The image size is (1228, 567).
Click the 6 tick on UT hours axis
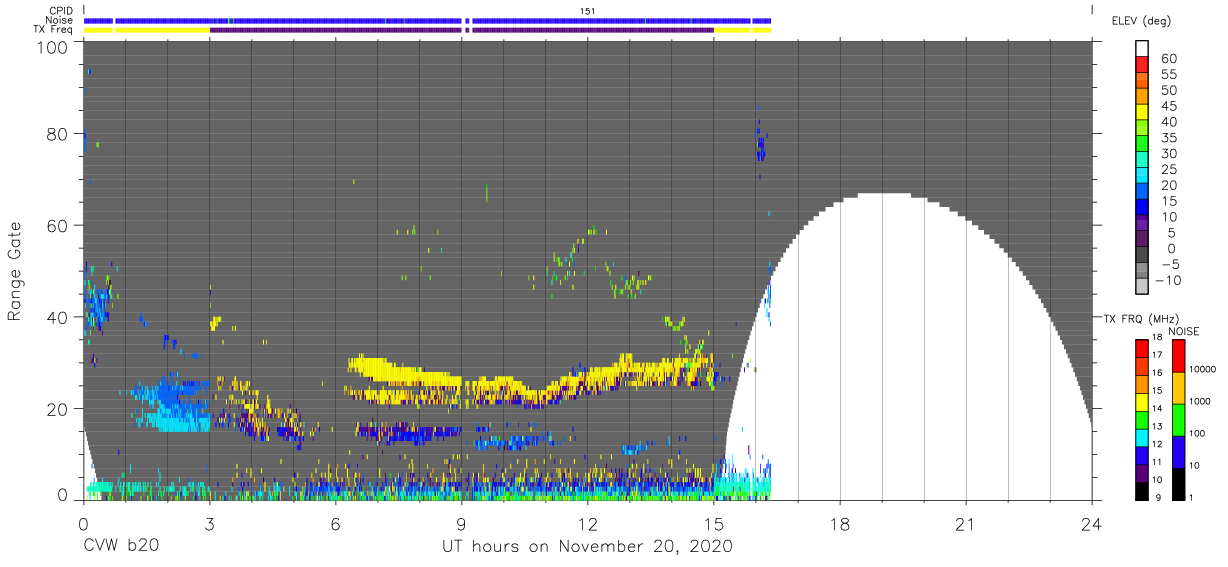coord(335,523)
